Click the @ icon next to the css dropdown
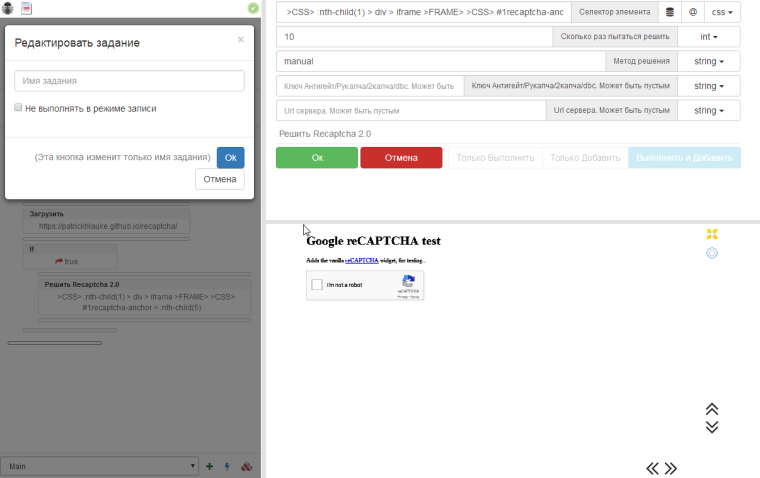The height and width of the screenshot is (478, 760). (692, 12)
